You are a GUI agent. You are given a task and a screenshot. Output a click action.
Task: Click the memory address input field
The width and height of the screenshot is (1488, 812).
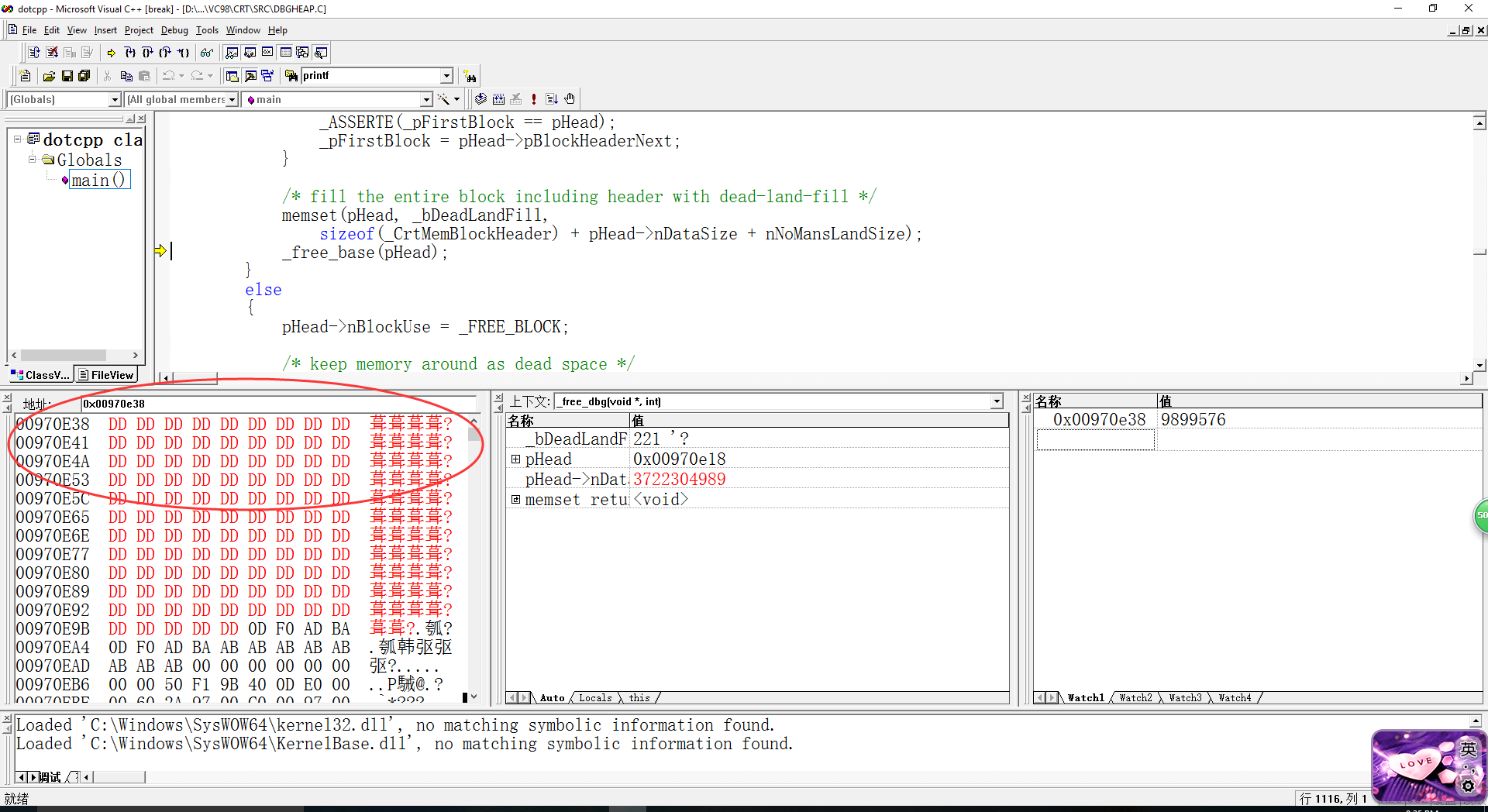(279, 404)
